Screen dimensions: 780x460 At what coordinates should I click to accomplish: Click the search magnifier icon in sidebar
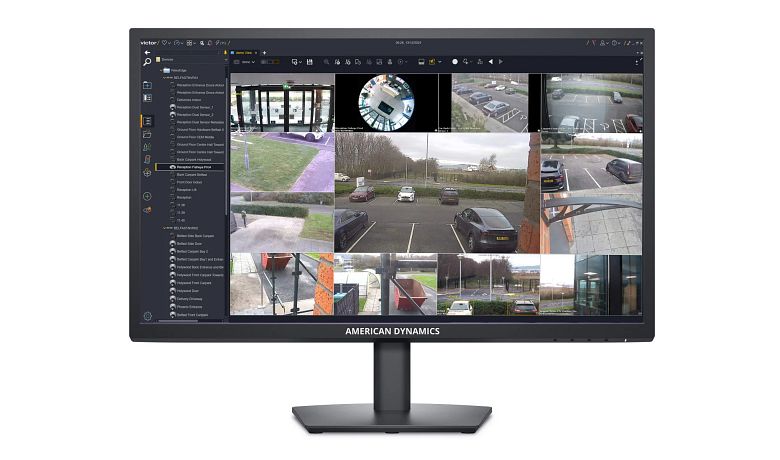coord(147,62)
